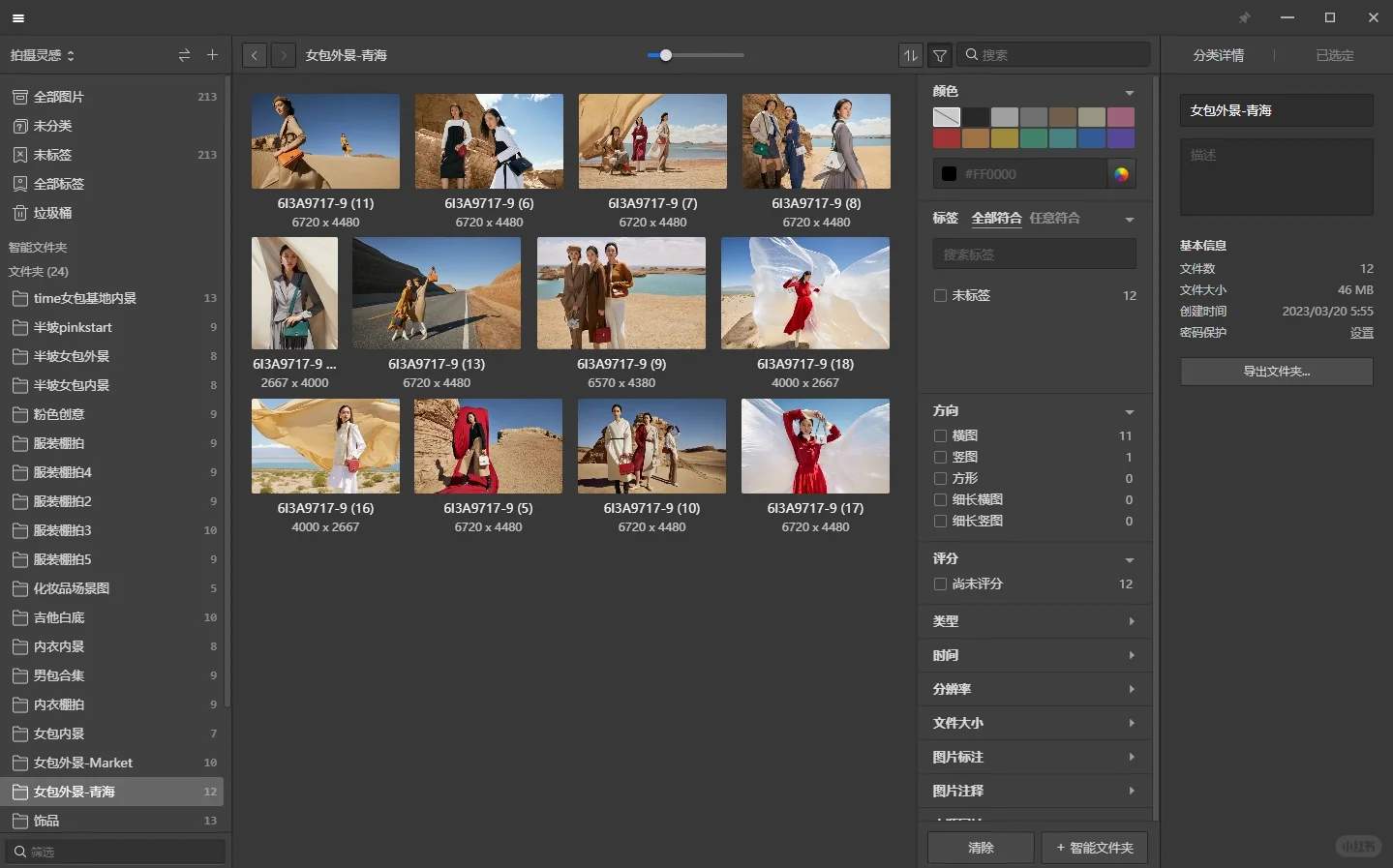Open the color wheel picker
The image size is (1393, 868).
point(1121,174)
